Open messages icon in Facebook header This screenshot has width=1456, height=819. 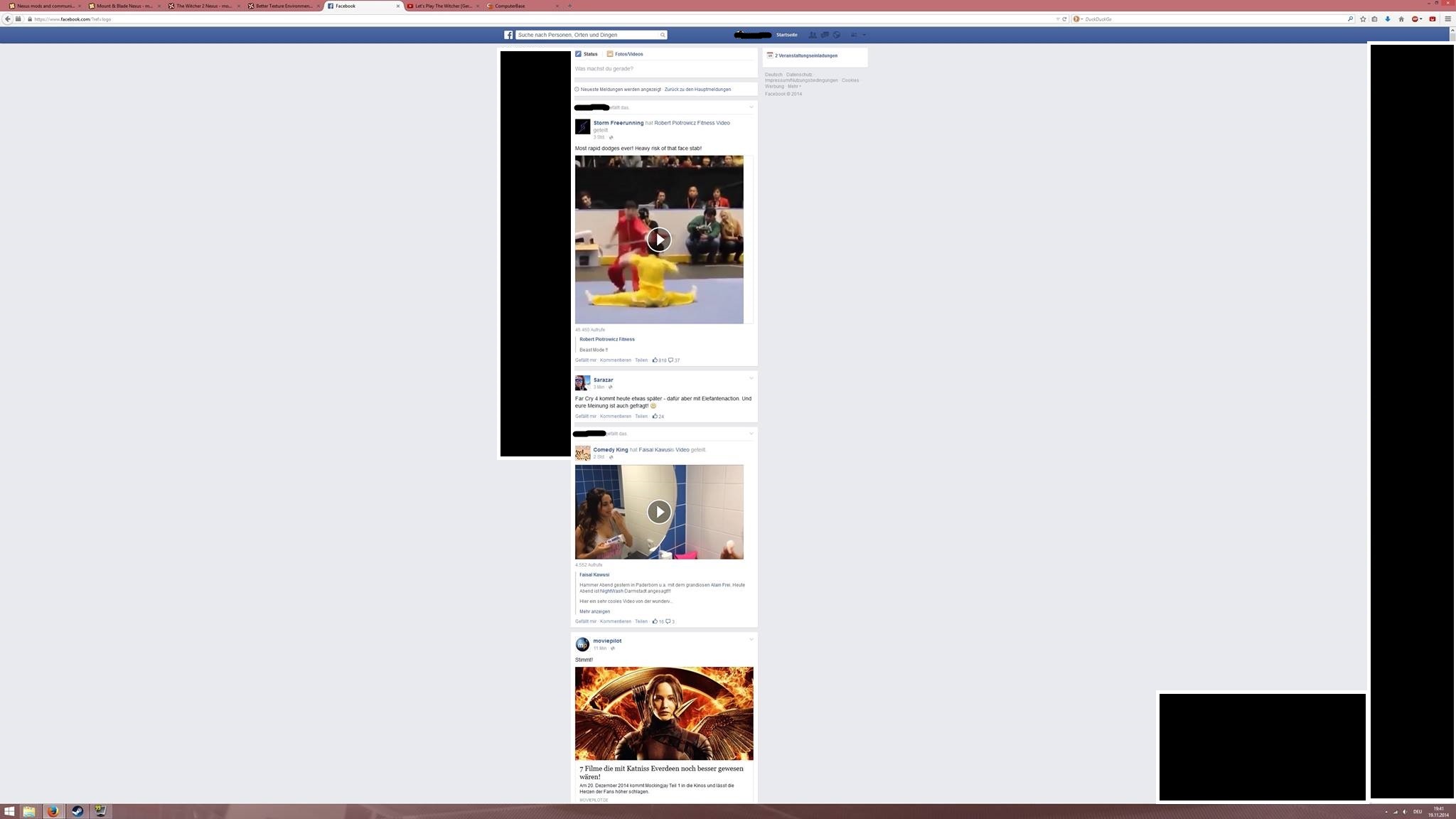tap(825, 35)
